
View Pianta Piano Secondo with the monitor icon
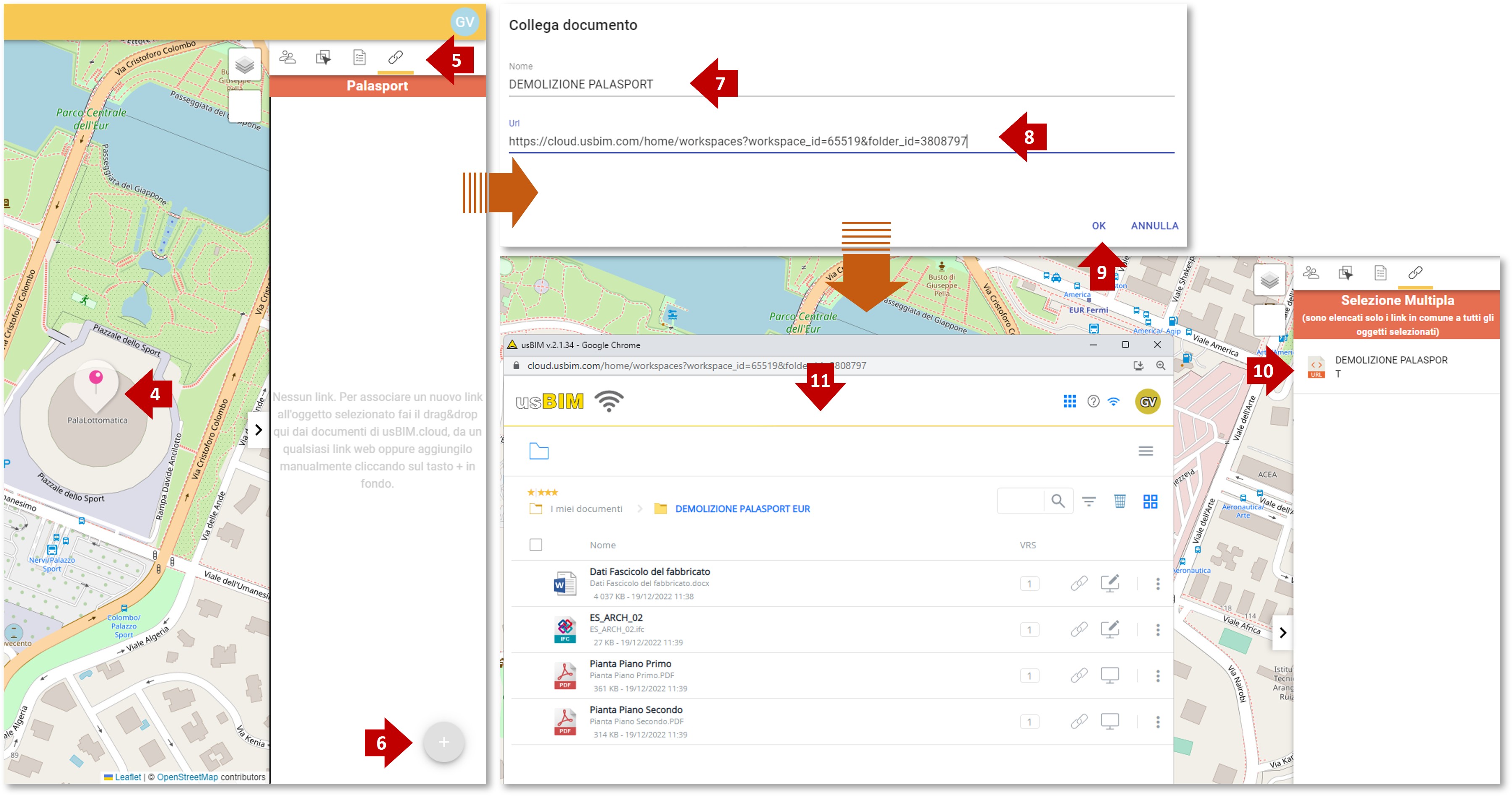tap(1109, 722)
